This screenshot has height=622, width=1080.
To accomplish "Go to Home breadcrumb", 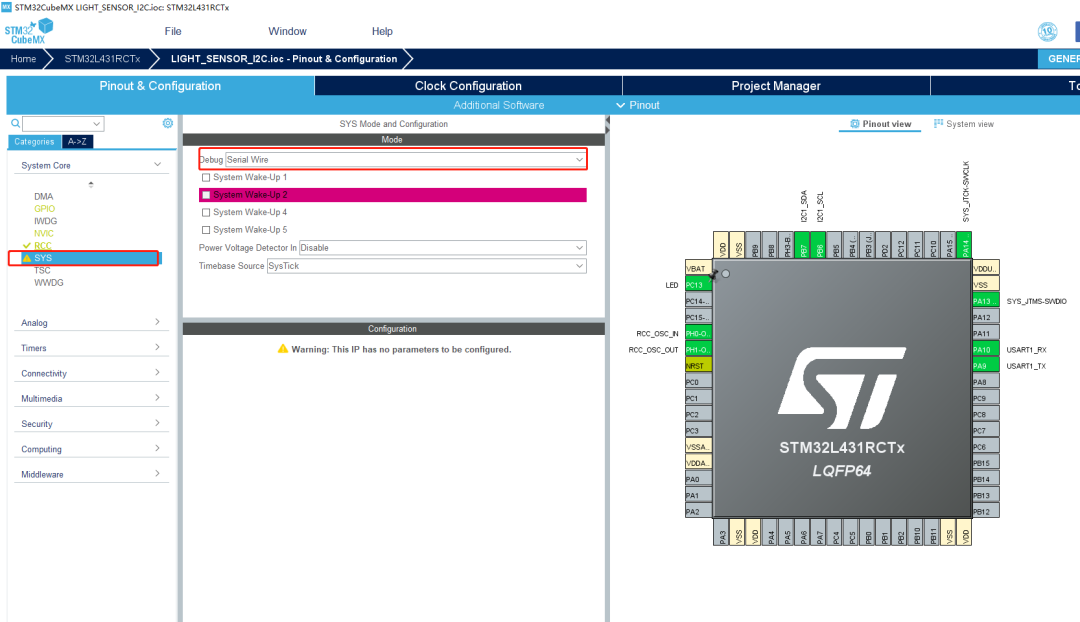I will coord(23,59).
